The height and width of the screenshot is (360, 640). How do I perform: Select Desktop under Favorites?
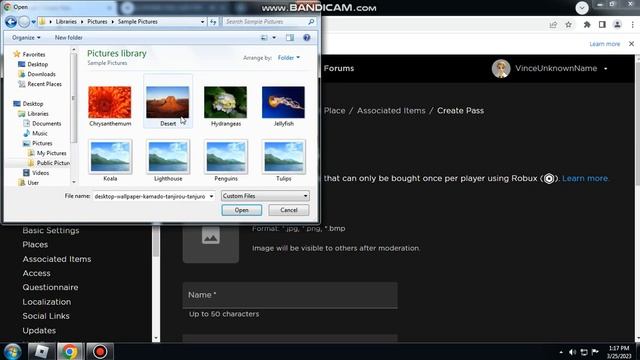38,64
